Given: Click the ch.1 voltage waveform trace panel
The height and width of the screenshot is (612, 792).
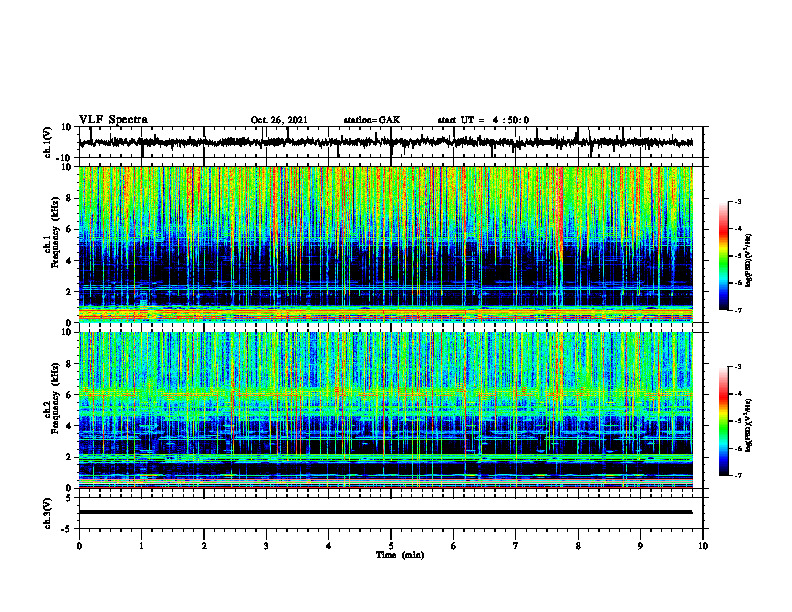Looking at the screenshot, I should point(391,142).
